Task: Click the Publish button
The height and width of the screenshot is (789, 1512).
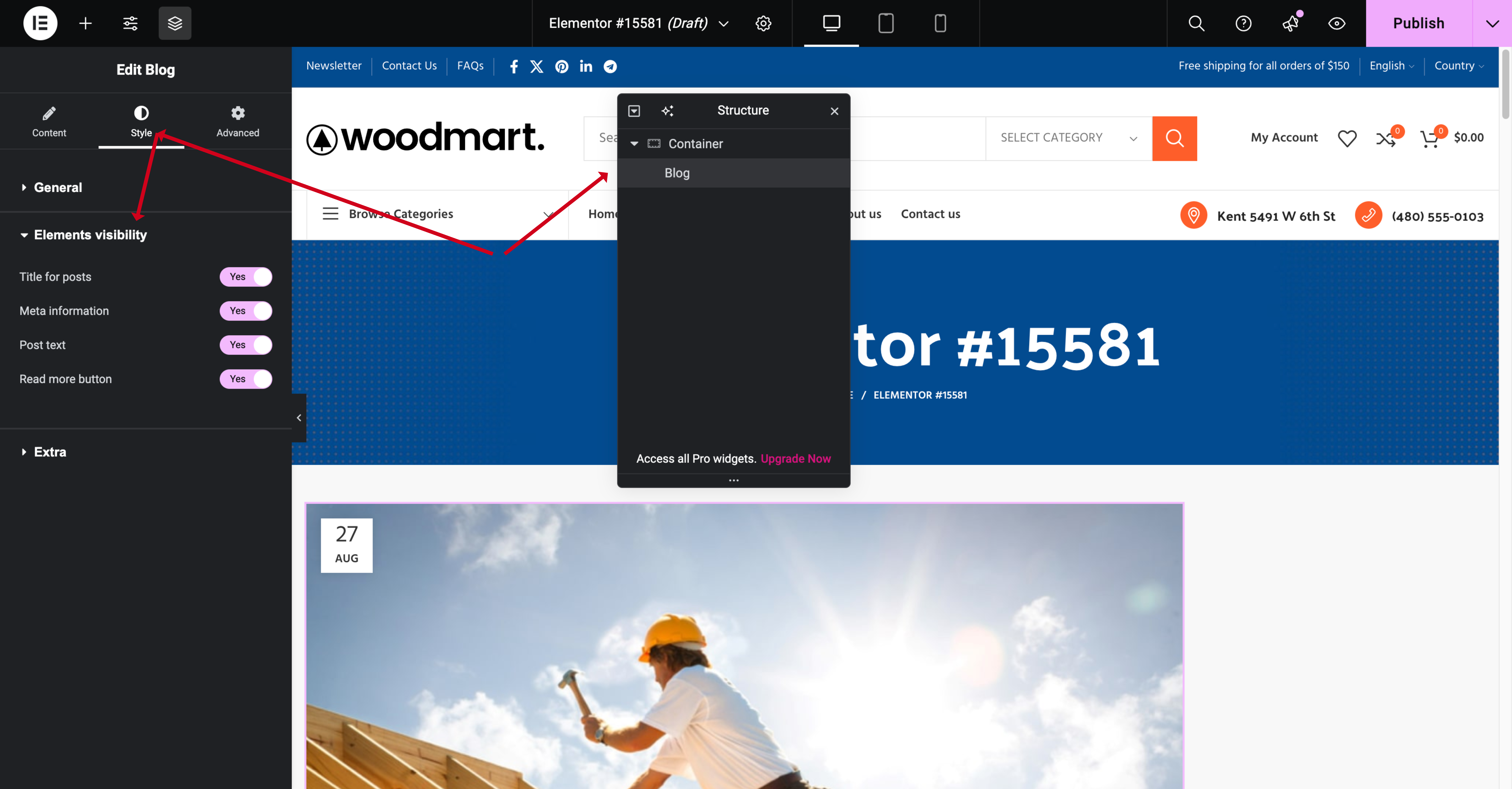Action: click(1419, 24)
